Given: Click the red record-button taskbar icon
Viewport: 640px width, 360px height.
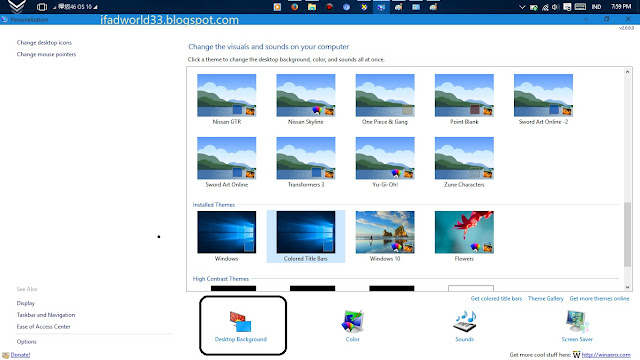Looking at the screenshot, I should (x=329, y=7).
